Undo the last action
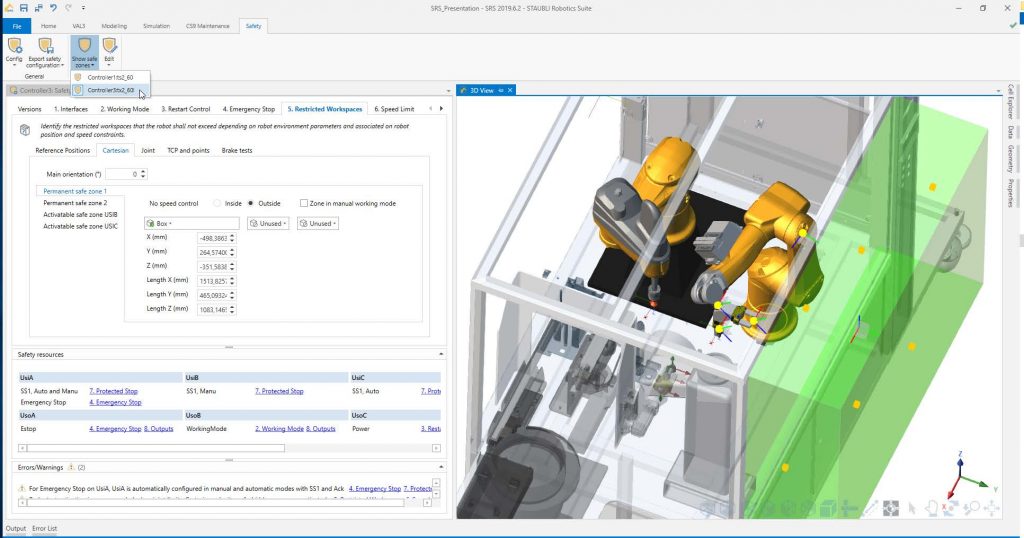 click(x=53, y=8)
